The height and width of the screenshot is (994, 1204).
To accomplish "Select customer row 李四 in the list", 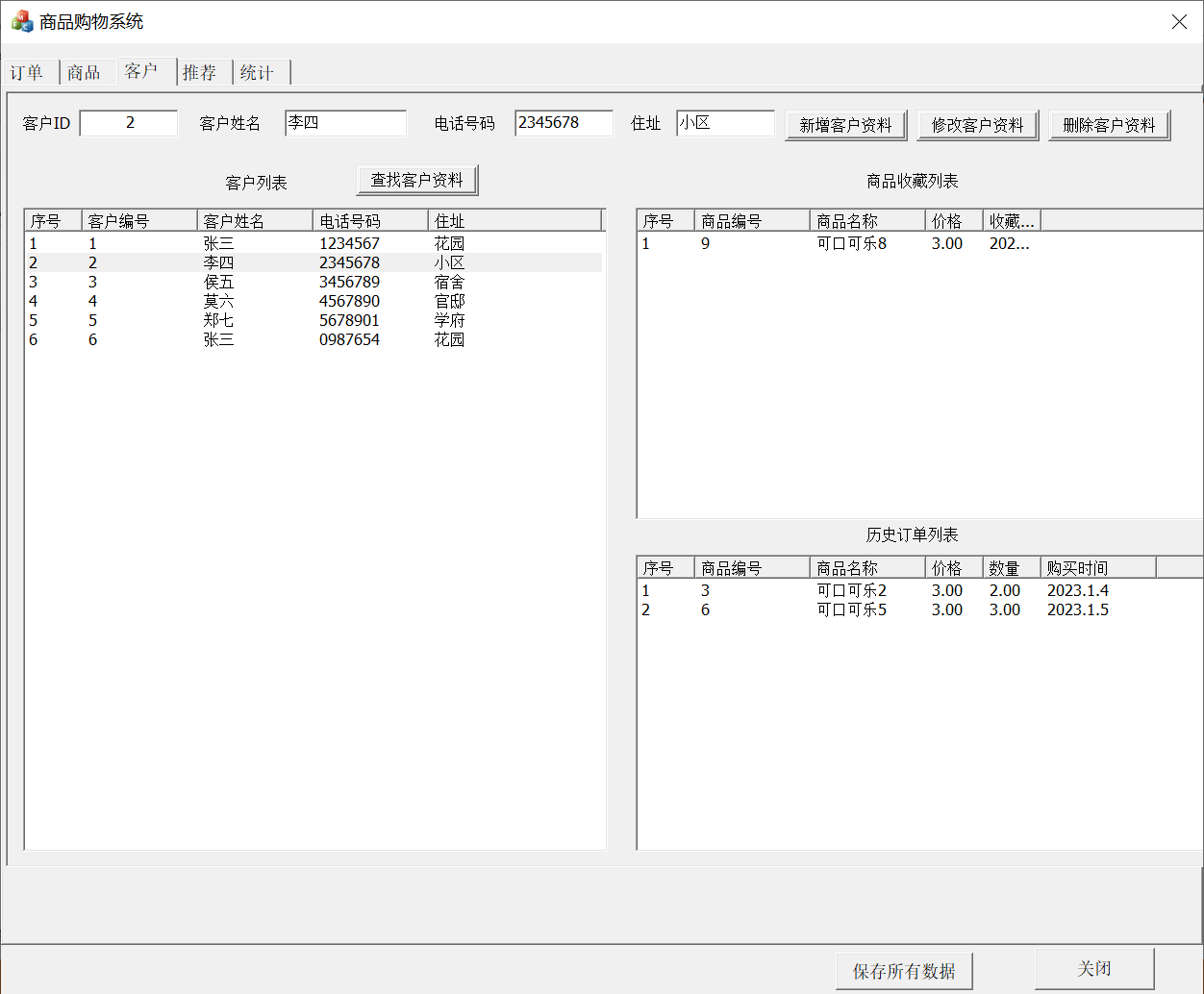I will pyautogui.click(x=314, y=262).
